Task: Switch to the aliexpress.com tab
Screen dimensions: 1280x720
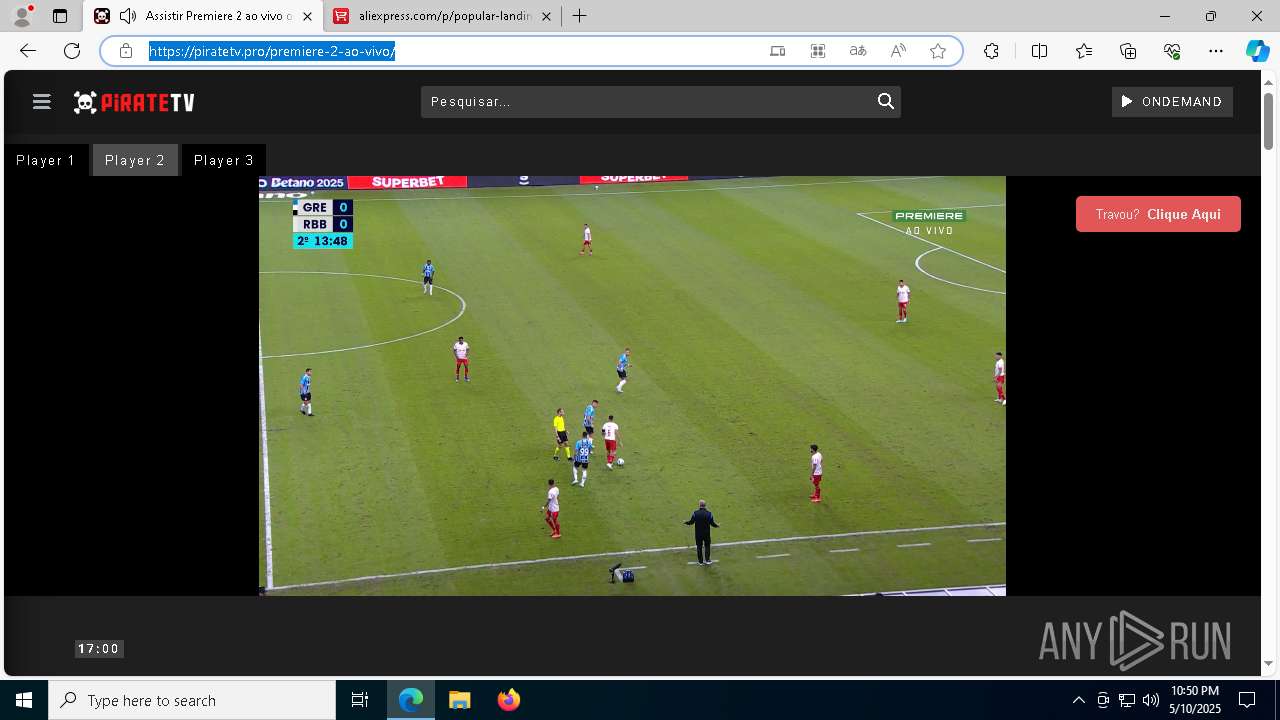Action: coord(444,16)
